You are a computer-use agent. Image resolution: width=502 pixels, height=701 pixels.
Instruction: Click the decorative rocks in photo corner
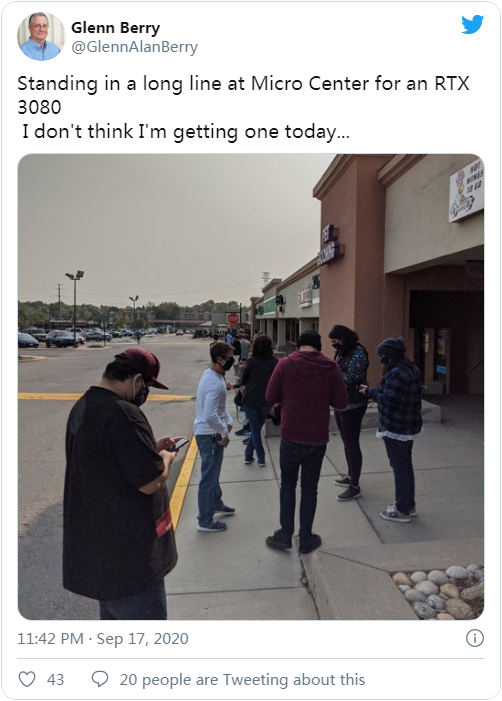point(440,592)
